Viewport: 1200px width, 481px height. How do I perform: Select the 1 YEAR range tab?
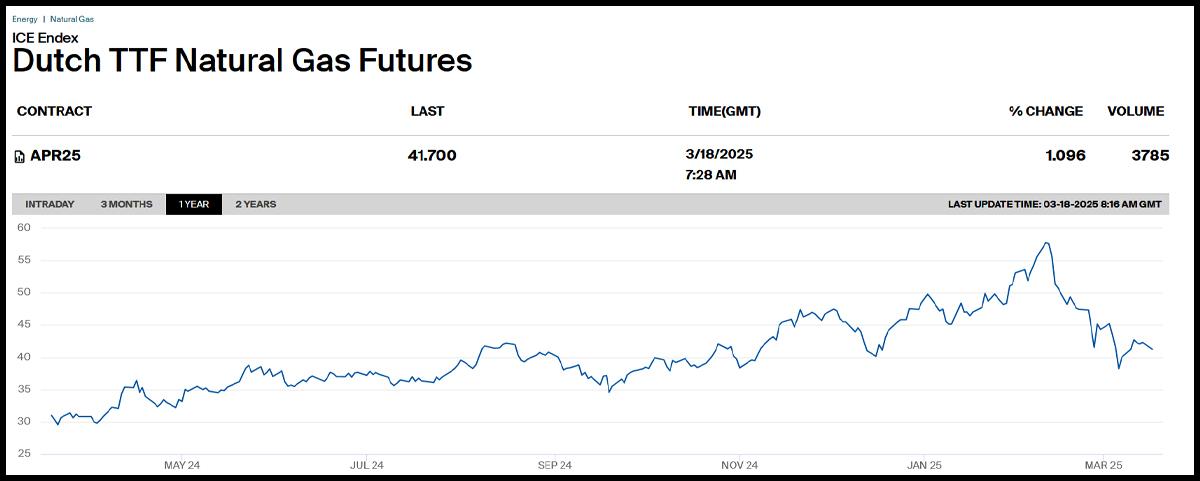tap(194, 204)
